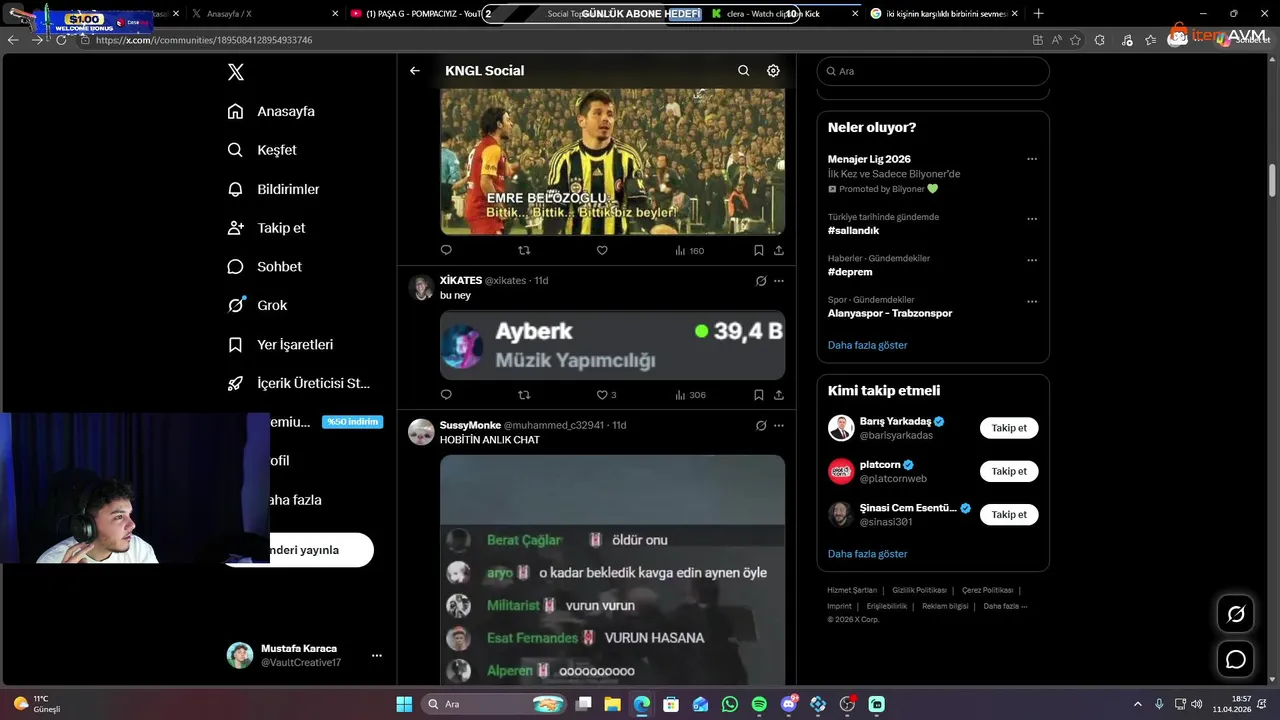This screenshot has height=720, width=1280.
Task: Show more accounts under Kimi takip etmeli
Action: (867, 554)
